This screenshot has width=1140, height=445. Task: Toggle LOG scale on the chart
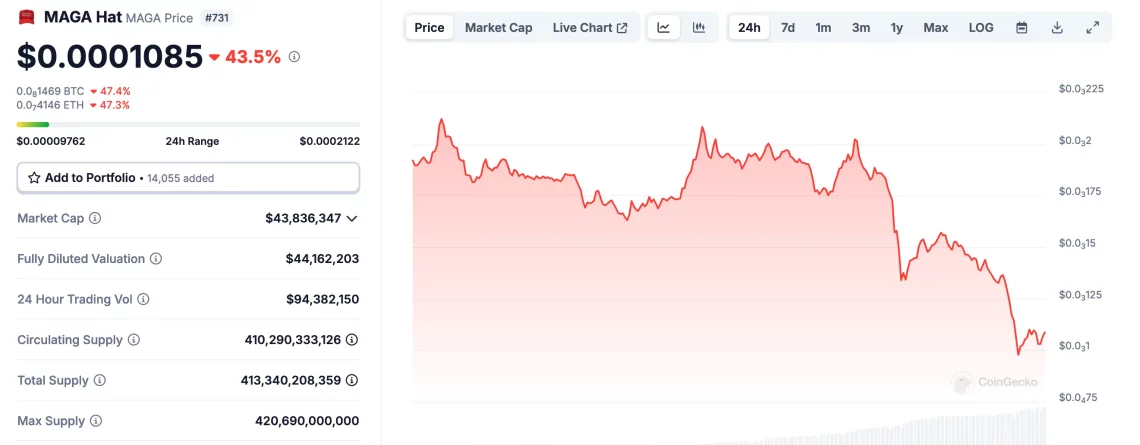[981, 28]
